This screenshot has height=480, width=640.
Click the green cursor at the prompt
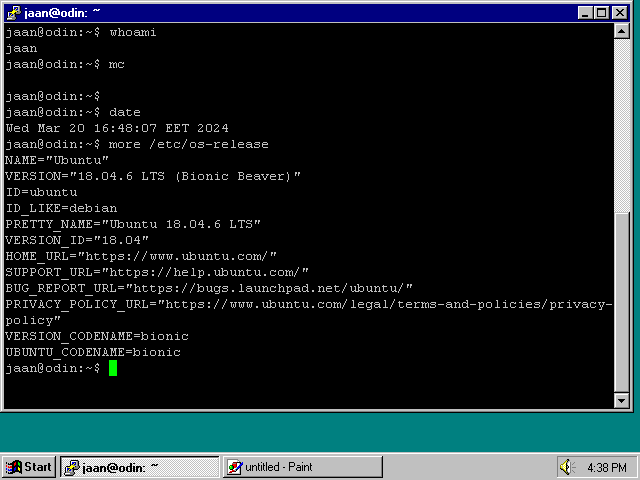pos(113,368)
